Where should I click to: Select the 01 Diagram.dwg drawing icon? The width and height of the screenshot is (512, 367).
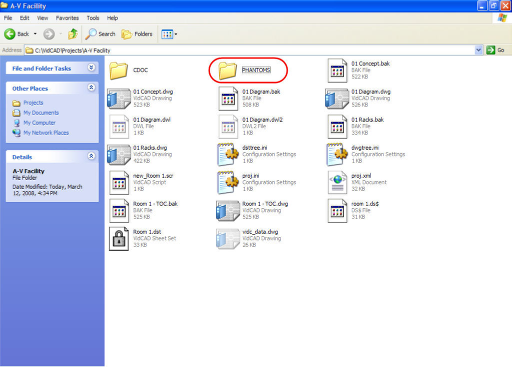(337, 98)
